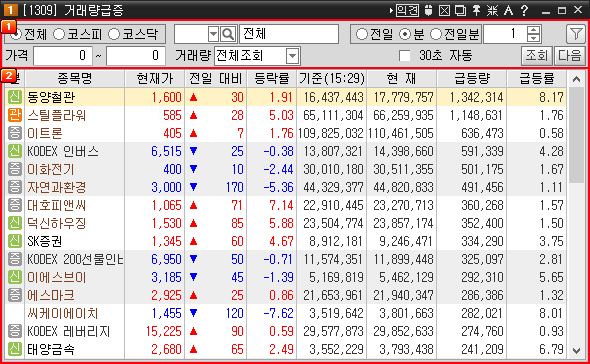Click the 조회 button
This screenshot has height=364, width=590.
point(537,56)
